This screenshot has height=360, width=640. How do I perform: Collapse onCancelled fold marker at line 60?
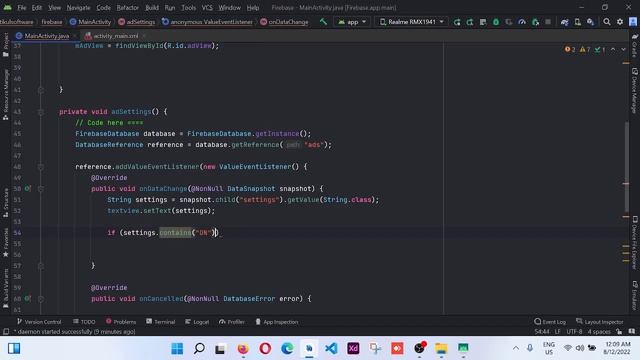pyautogui.click(x=41, y=298)
